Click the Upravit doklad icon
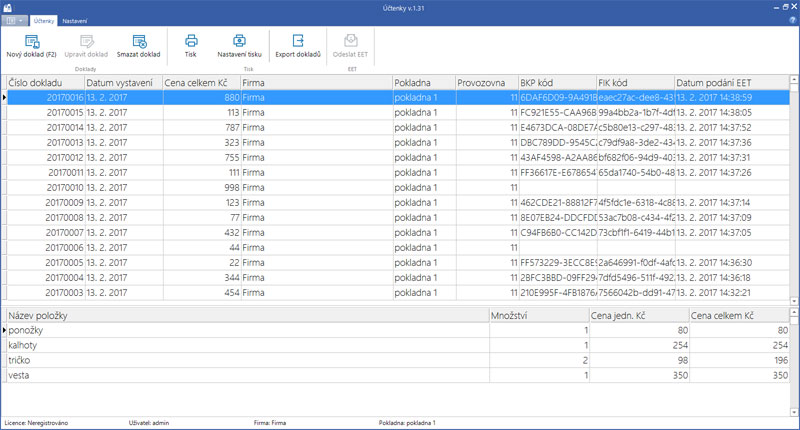Image resolution: width=800 pixels, height=430 pixels. (85, 41)
